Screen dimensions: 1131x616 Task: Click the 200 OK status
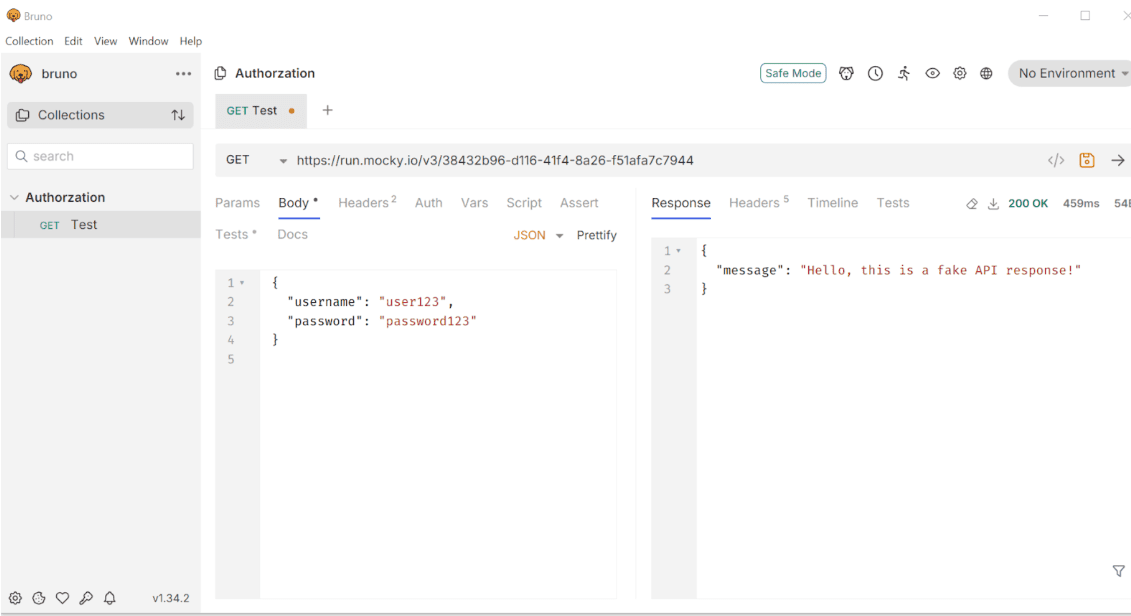(1028, 203)
